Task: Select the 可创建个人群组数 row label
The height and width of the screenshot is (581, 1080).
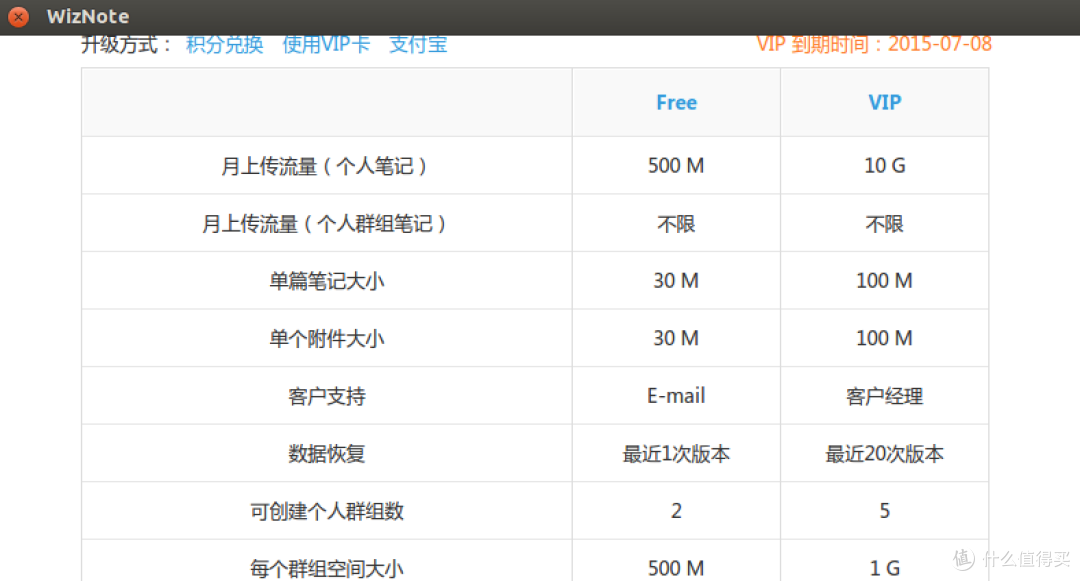Action: pyautogui.click(x=326, y=511)
